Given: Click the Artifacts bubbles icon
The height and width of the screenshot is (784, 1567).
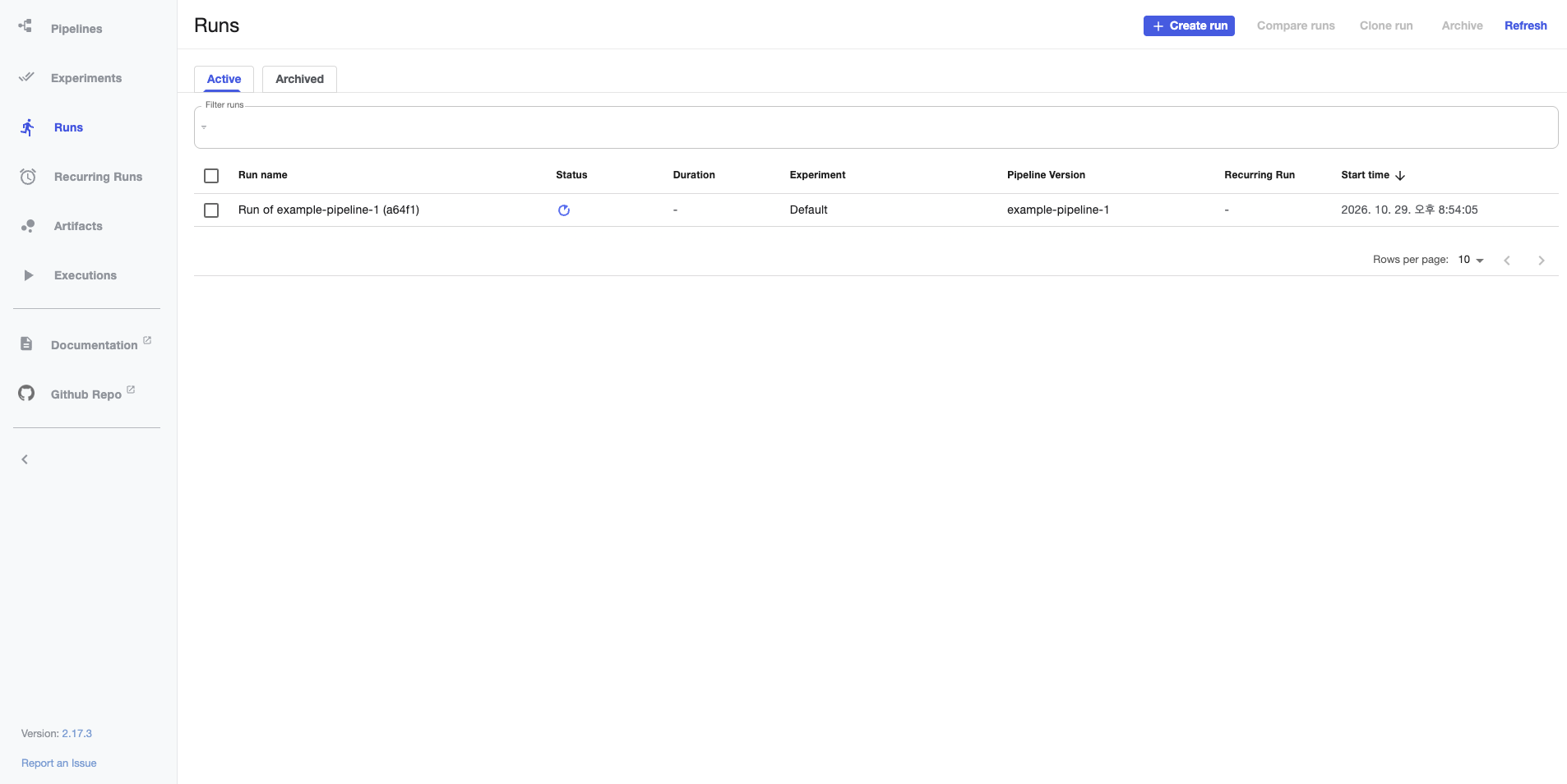Looking at the screenshot, I should (x=28, y=226).
